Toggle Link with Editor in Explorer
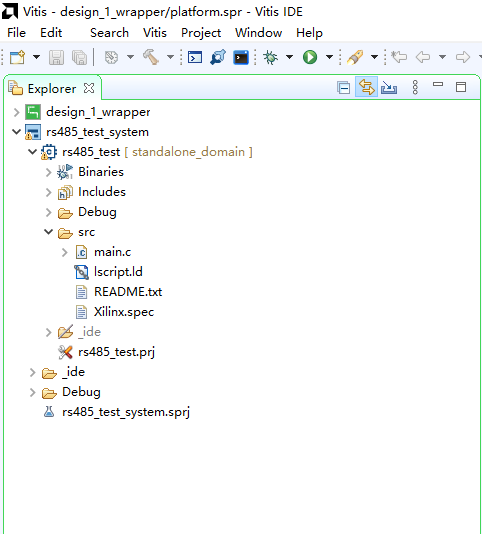 [x=366, y=87]
